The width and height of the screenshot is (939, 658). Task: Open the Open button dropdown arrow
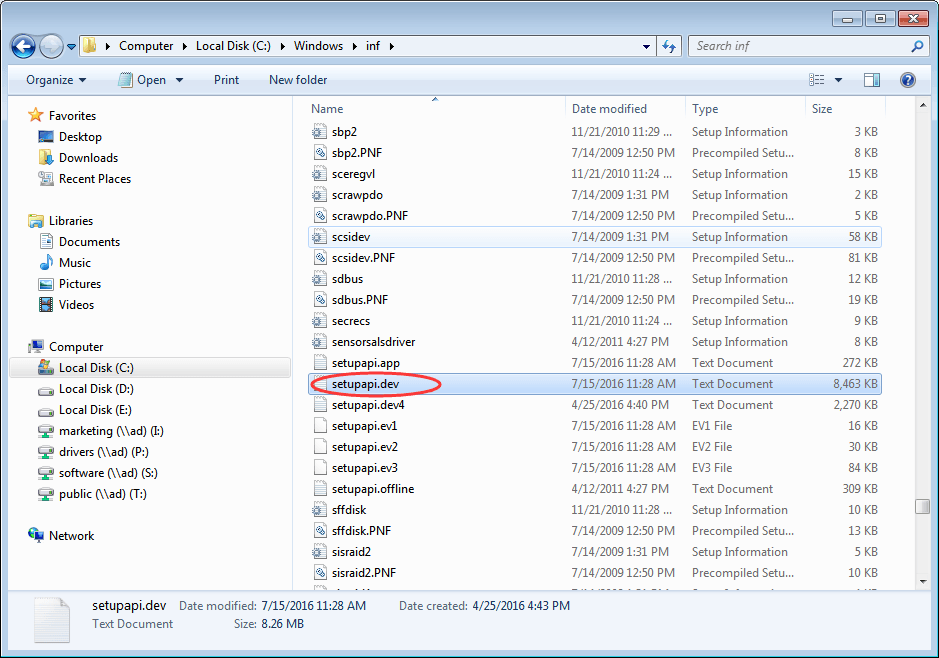[x=178, y=80]
